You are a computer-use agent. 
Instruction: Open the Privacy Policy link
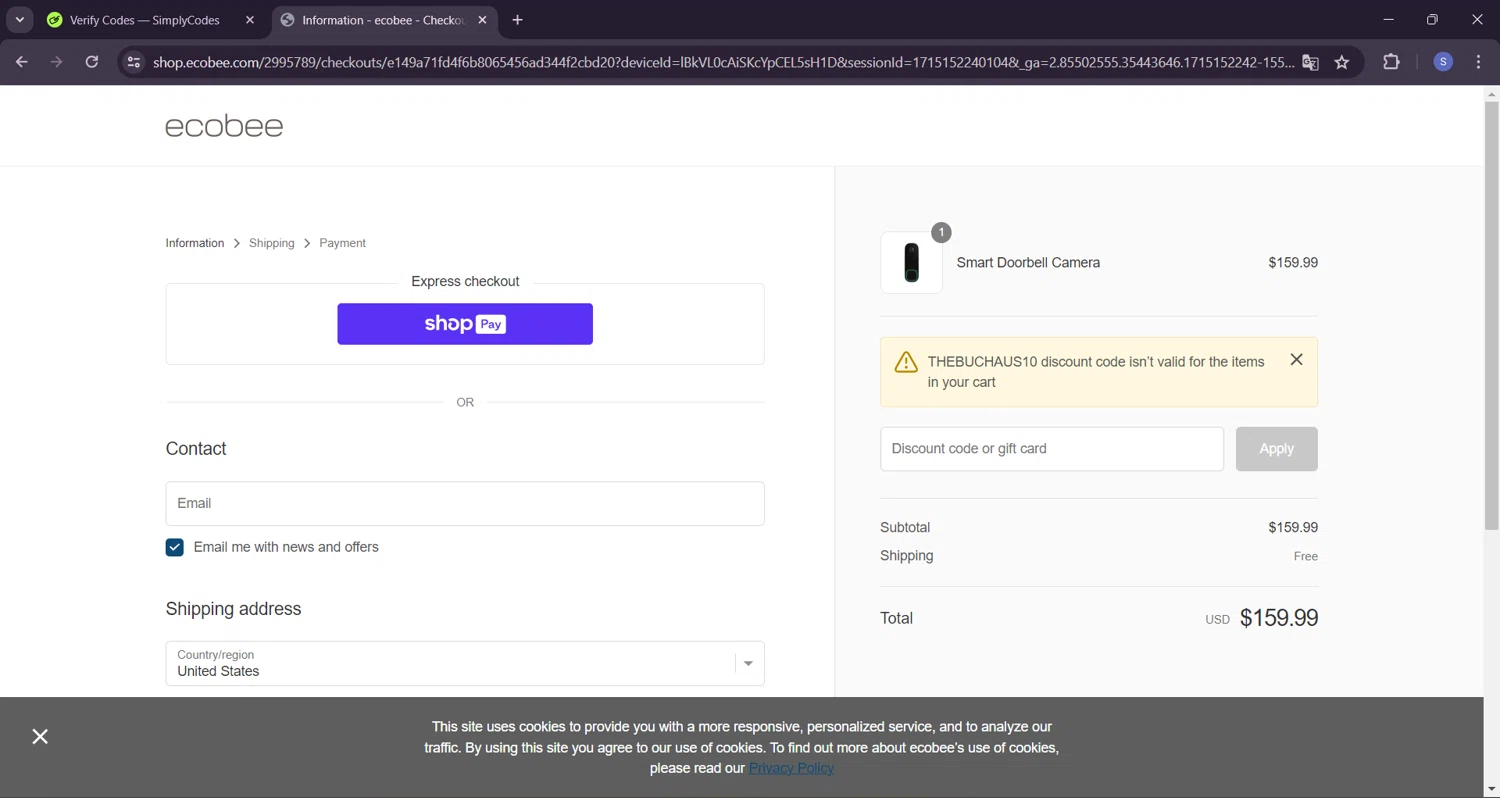click(791, 768)
